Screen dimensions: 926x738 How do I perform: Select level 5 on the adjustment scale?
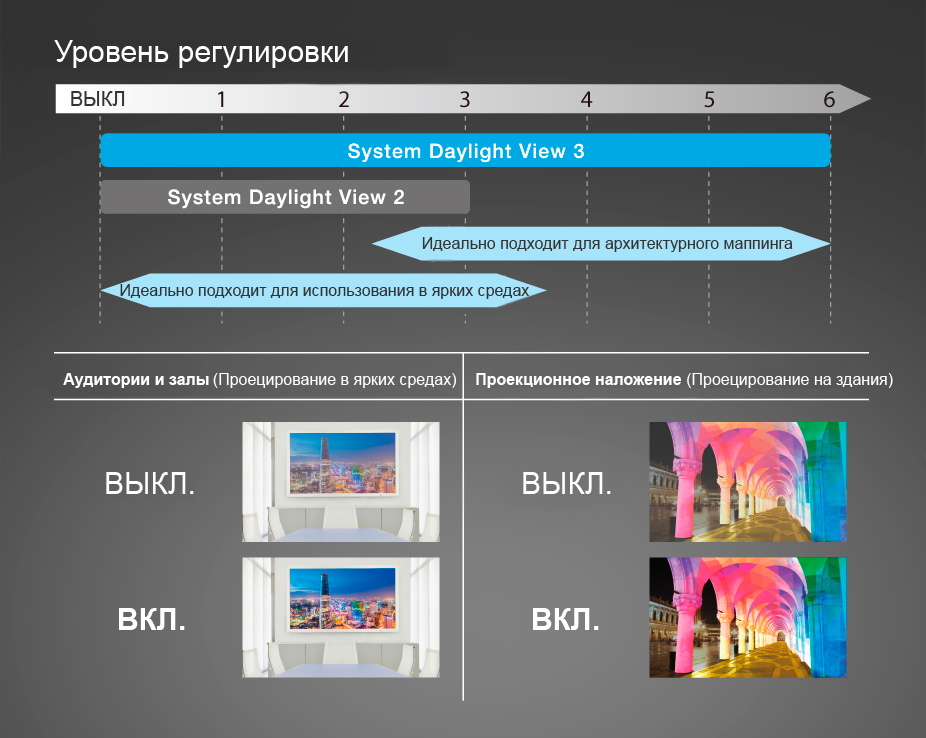coord(709,99)
